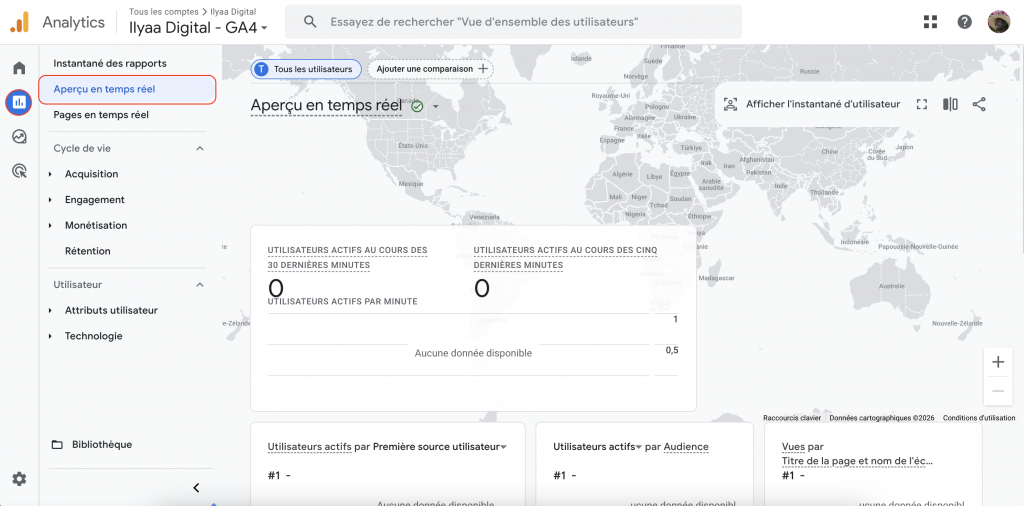Click the Analytics product name
Screen dimensions: 1024x506
click(x=74, y=22)
